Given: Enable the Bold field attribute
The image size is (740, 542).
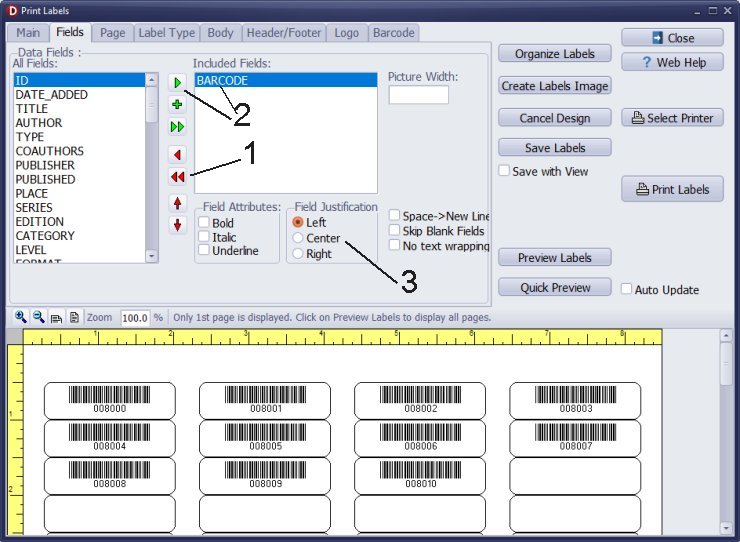Looking at the screenshot, I should pos(204,223).
